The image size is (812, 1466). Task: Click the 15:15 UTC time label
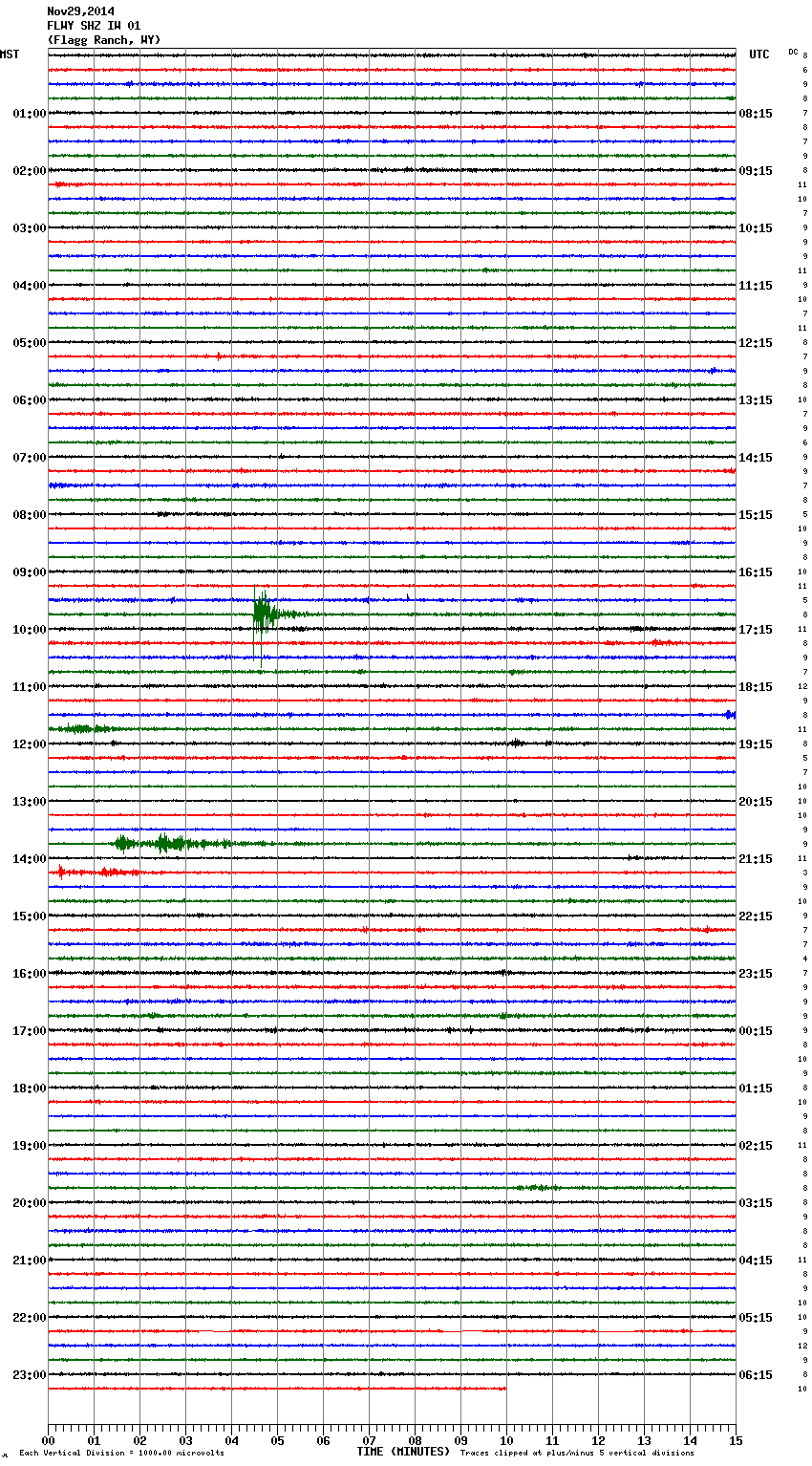pos(756,515)
